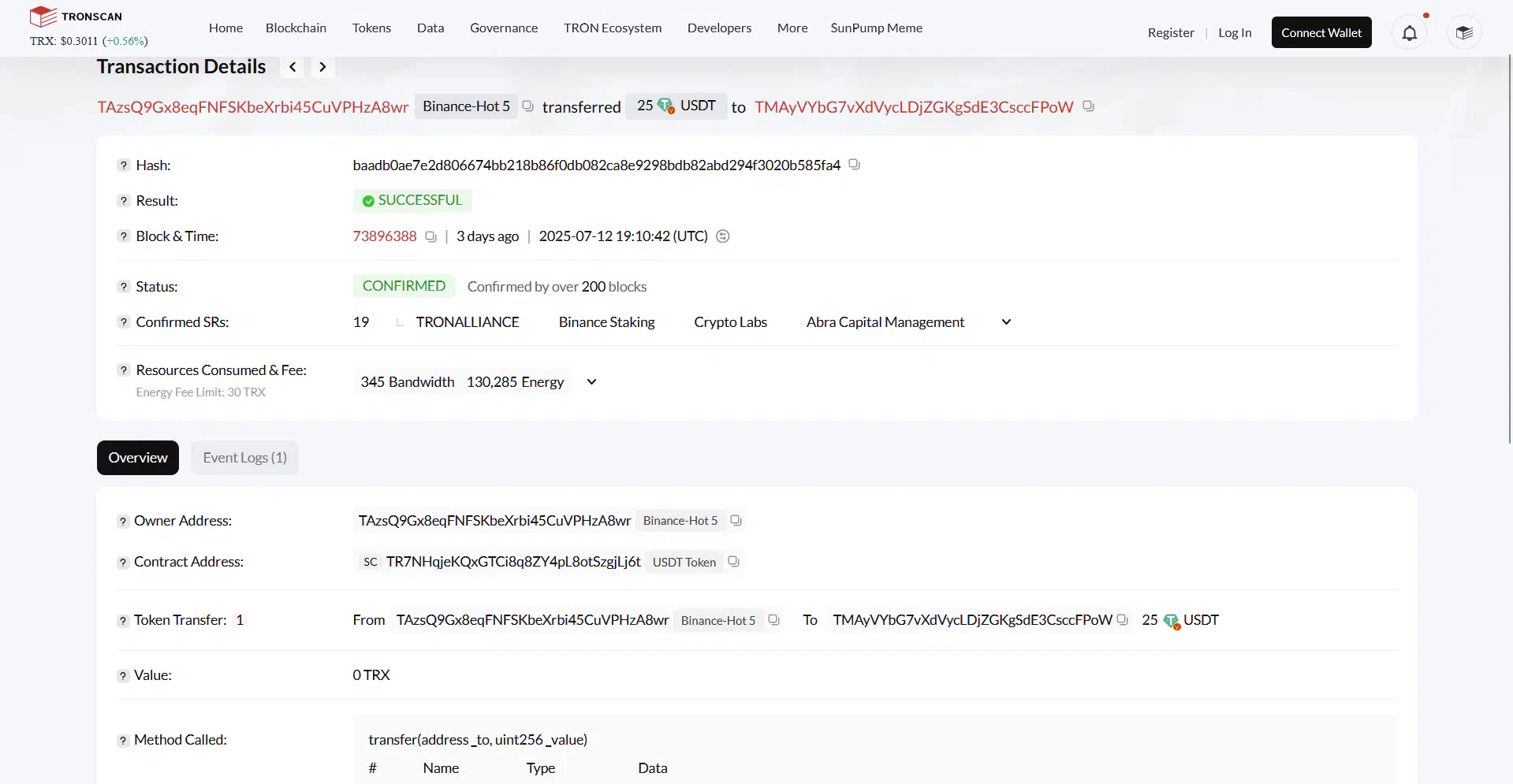Select the Overview tab
The image size is (1513, 784).
138,458
